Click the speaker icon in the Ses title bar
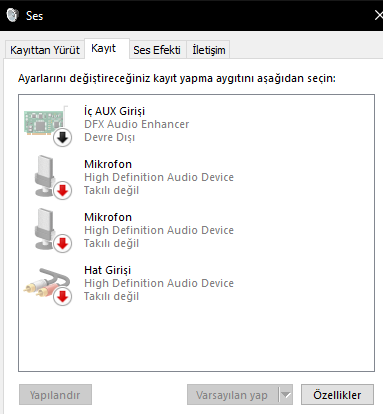 pyautogui.click(x=13, y=15)
